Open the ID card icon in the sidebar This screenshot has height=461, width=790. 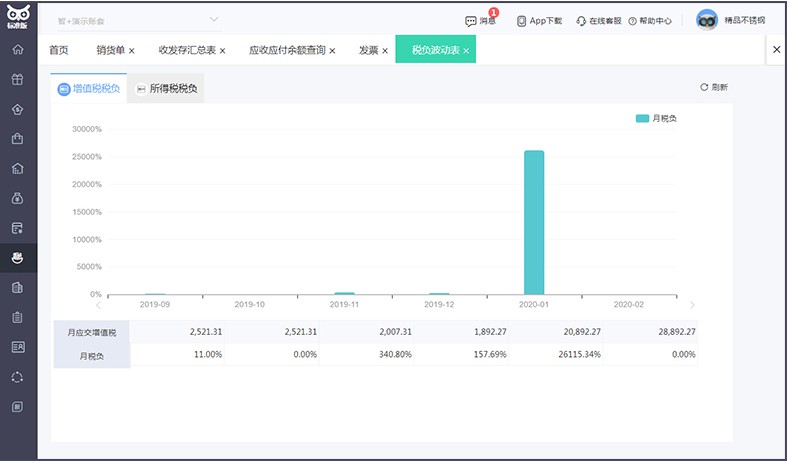pos(18,347)
